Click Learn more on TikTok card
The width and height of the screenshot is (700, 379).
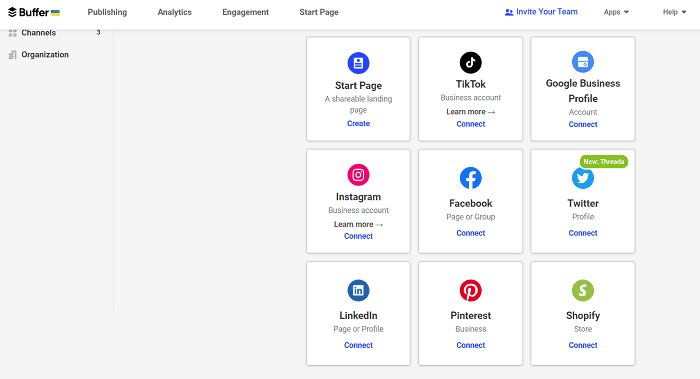pyautogui.click(x=471, y=112)
